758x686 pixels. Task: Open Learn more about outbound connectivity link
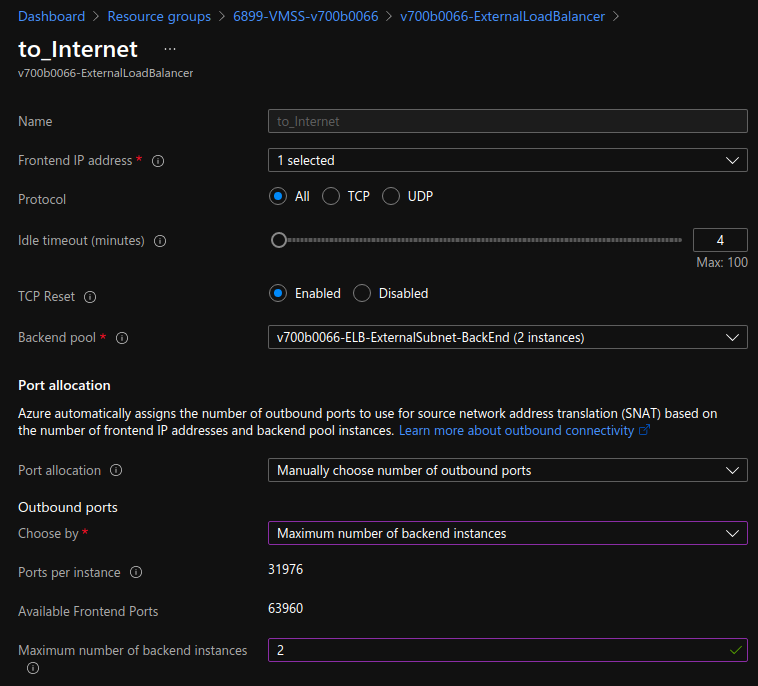tap(517, 430)
